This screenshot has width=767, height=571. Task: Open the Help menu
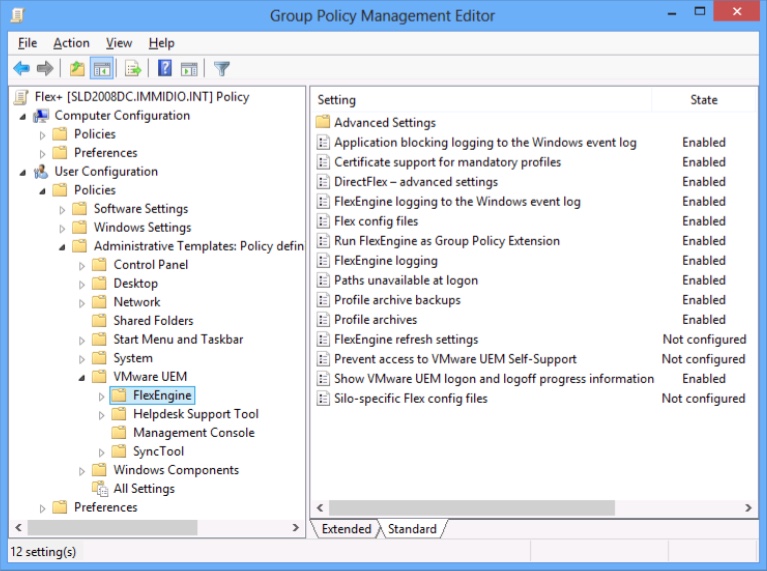point(161,43)
